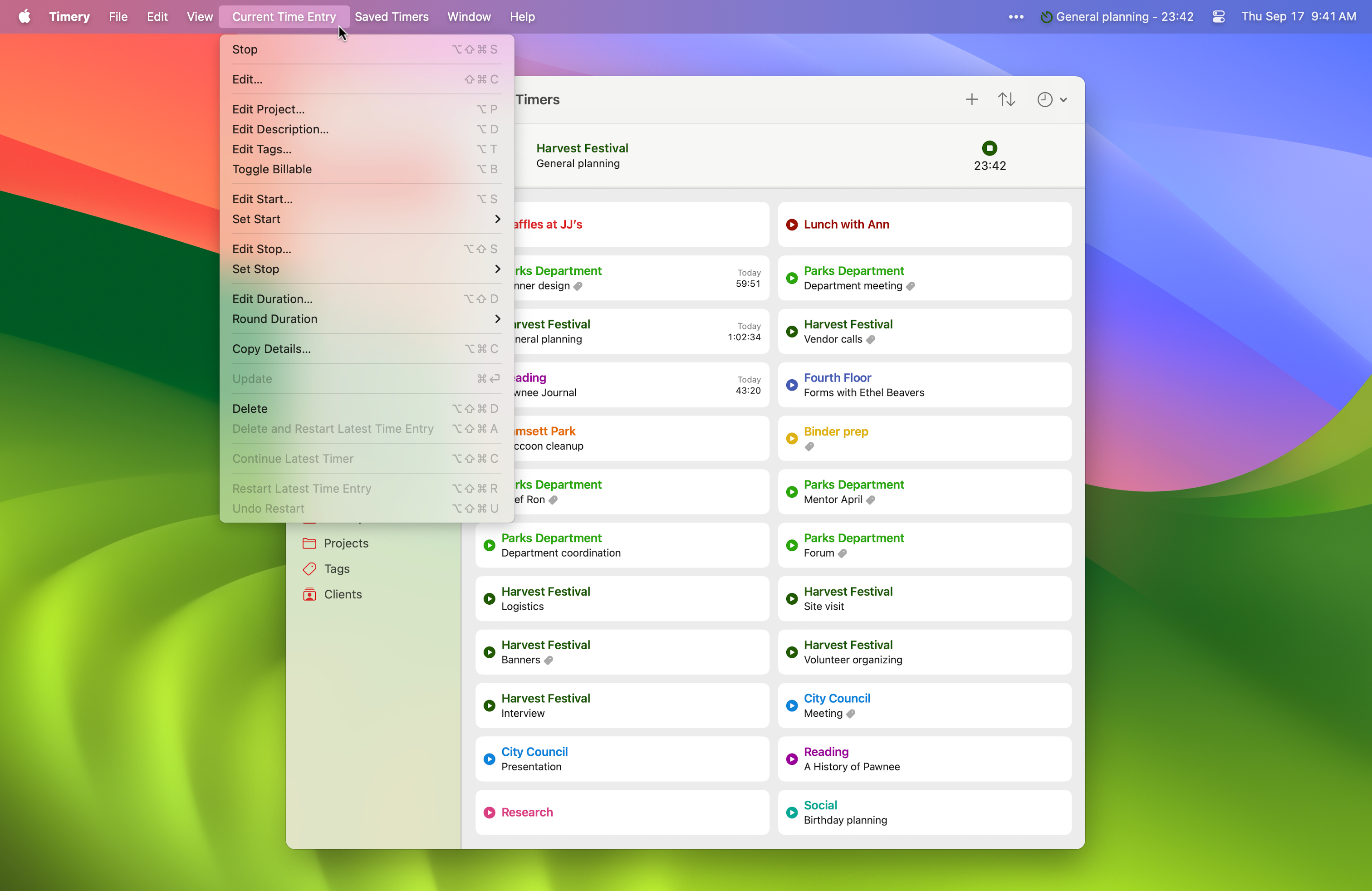Start Fourth Floor Forms with Ethel Beavers timer
This screenshot has width=1372, height=891.
click(792, 385)
